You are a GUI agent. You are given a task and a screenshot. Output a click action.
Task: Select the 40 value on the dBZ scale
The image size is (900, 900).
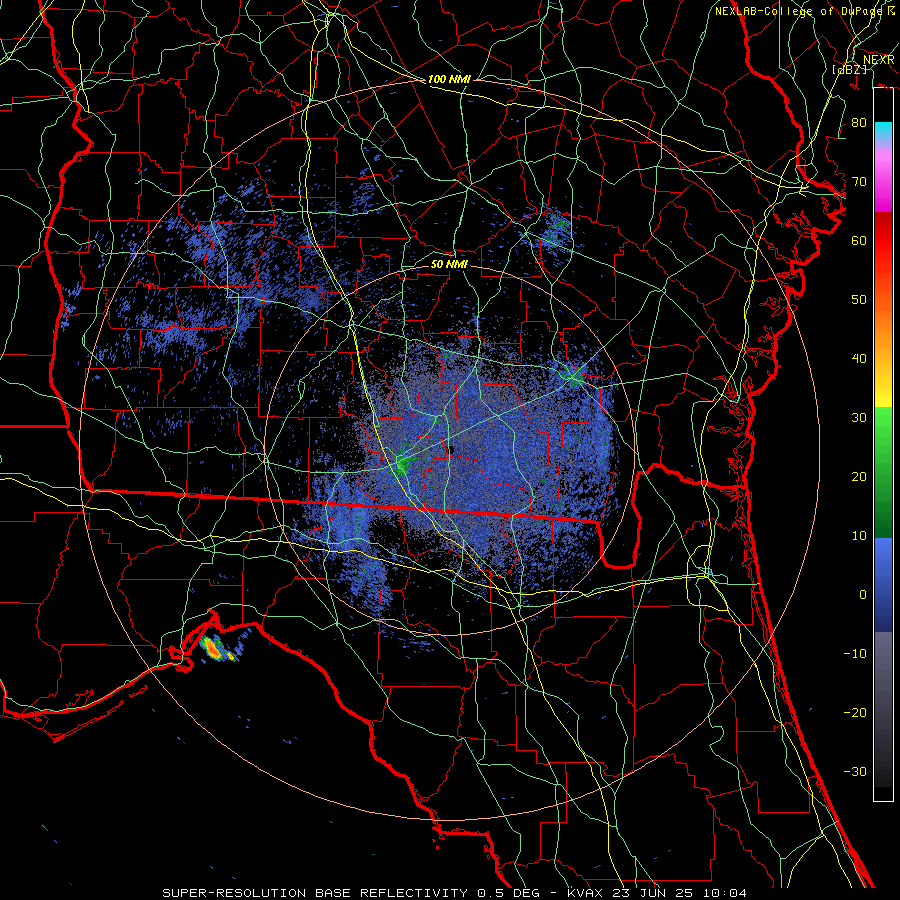859,359
